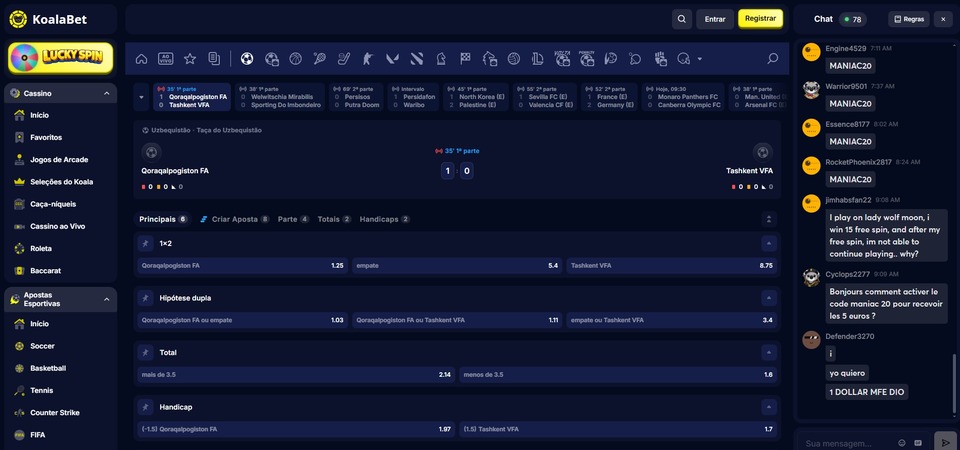Pin the Hipótese dupla market
This screenshot has height=450, width=960.
(x=146, y=298)
